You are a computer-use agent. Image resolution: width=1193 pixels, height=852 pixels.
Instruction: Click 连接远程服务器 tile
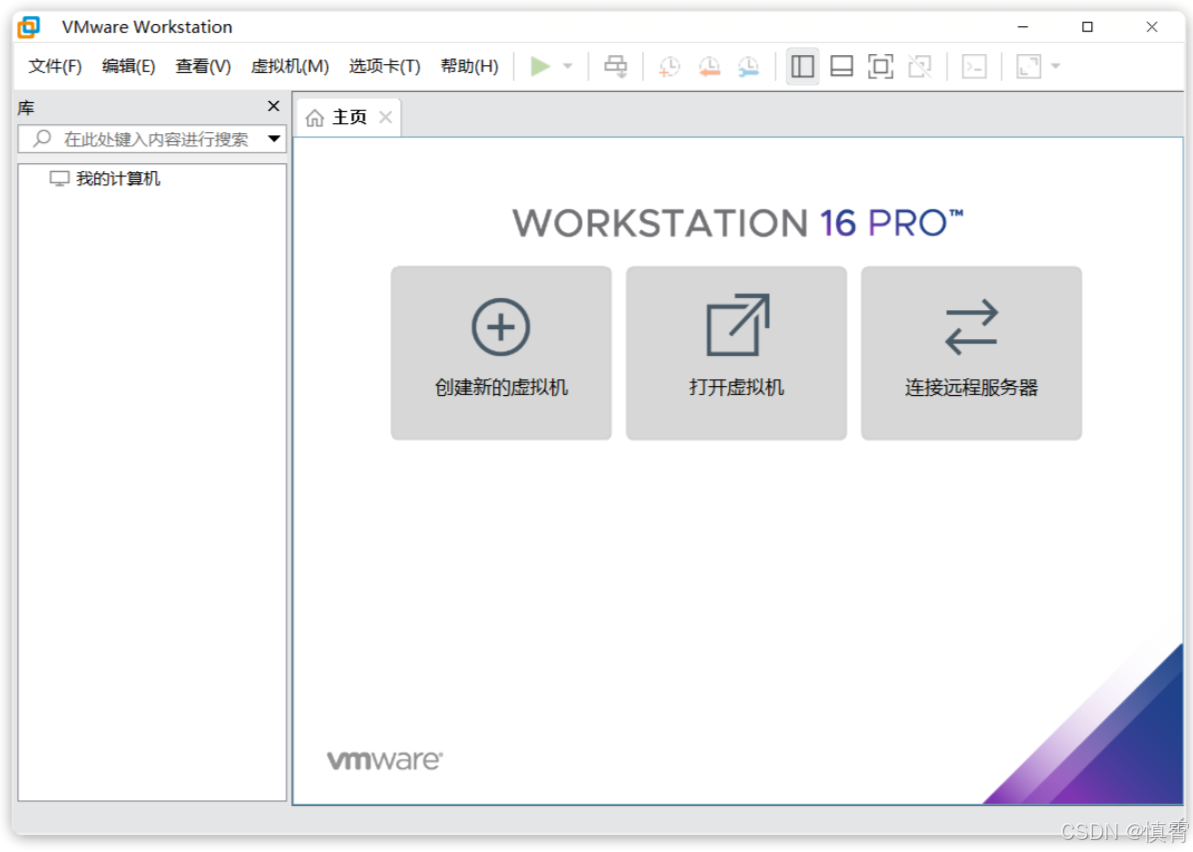[972, 353]
